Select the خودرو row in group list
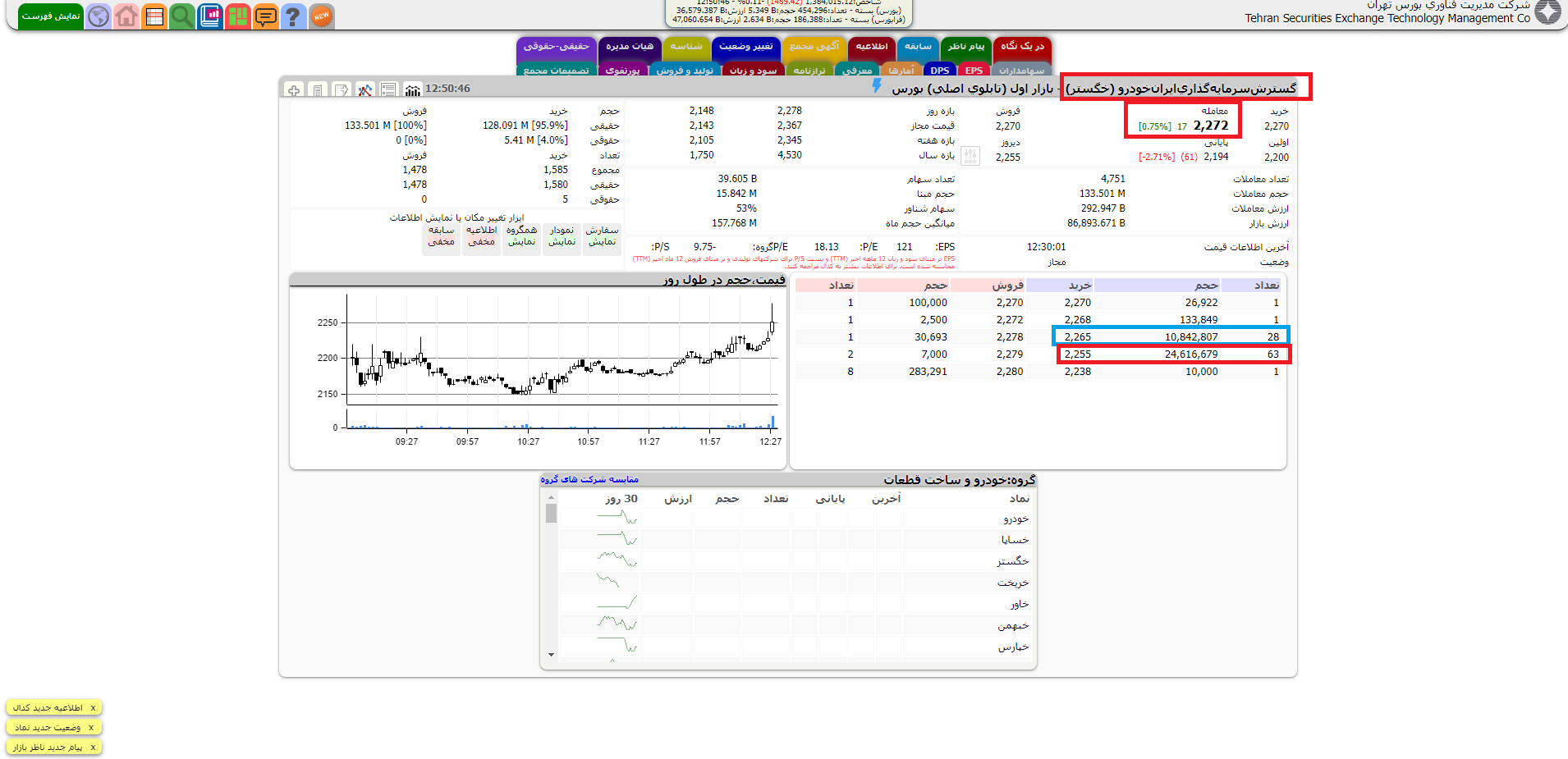This screenshot has height=759, width=1568. (796, 519)
